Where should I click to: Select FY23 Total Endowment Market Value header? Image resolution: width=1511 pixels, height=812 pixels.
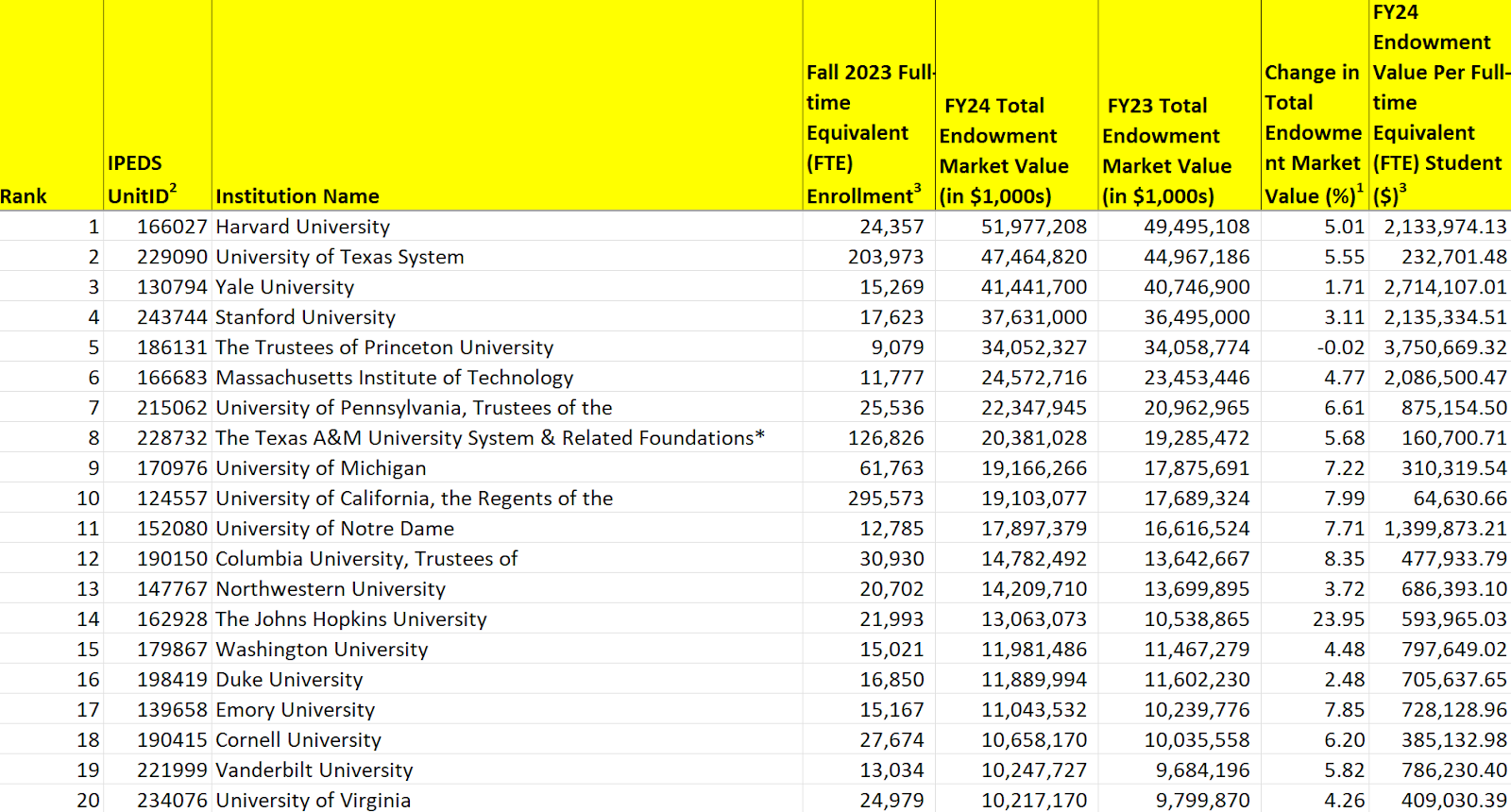tap(1180, 105)
